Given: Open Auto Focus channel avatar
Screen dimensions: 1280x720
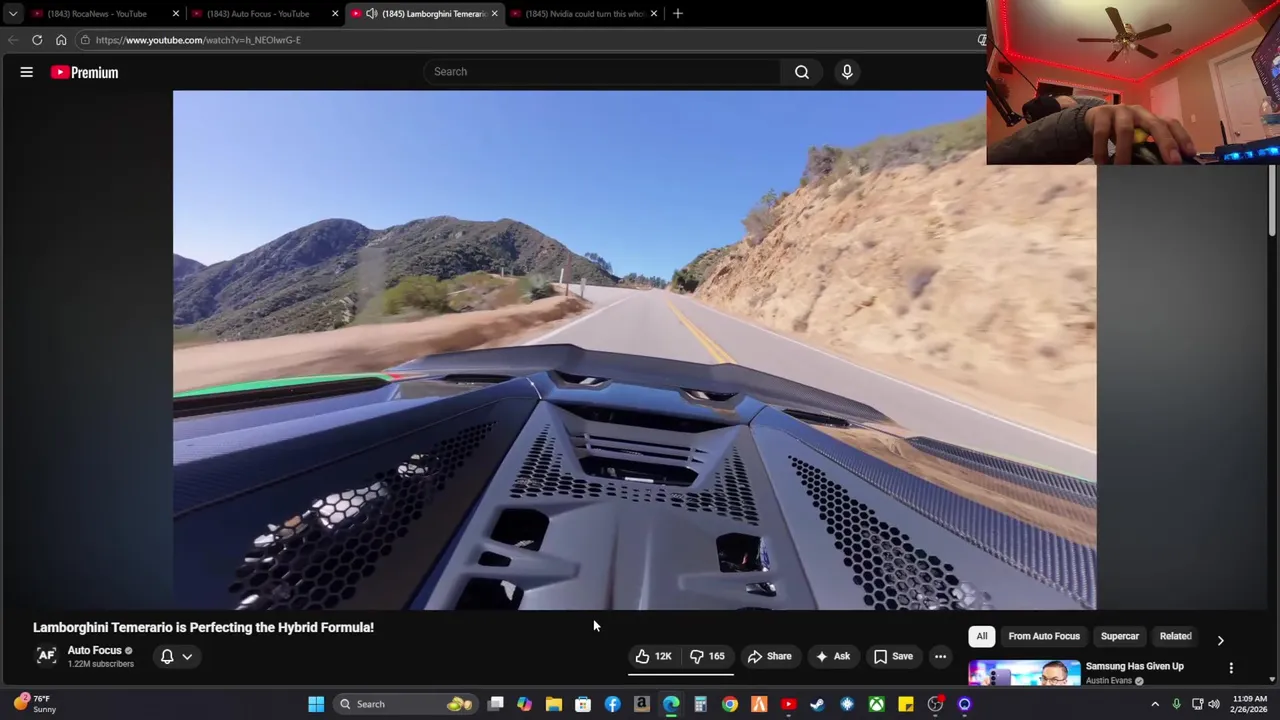Looking at the screenshot, I should point(46,656).
